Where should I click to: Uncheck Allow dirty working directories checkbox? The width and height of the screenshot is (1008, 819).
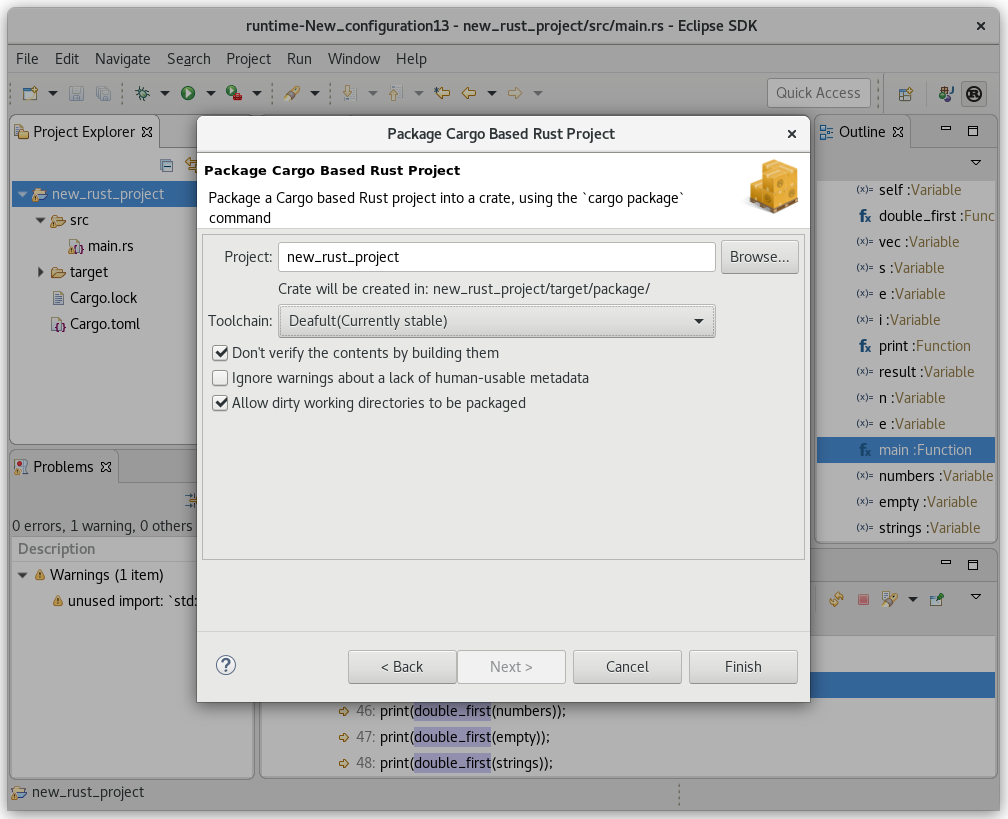coord(220,403)
